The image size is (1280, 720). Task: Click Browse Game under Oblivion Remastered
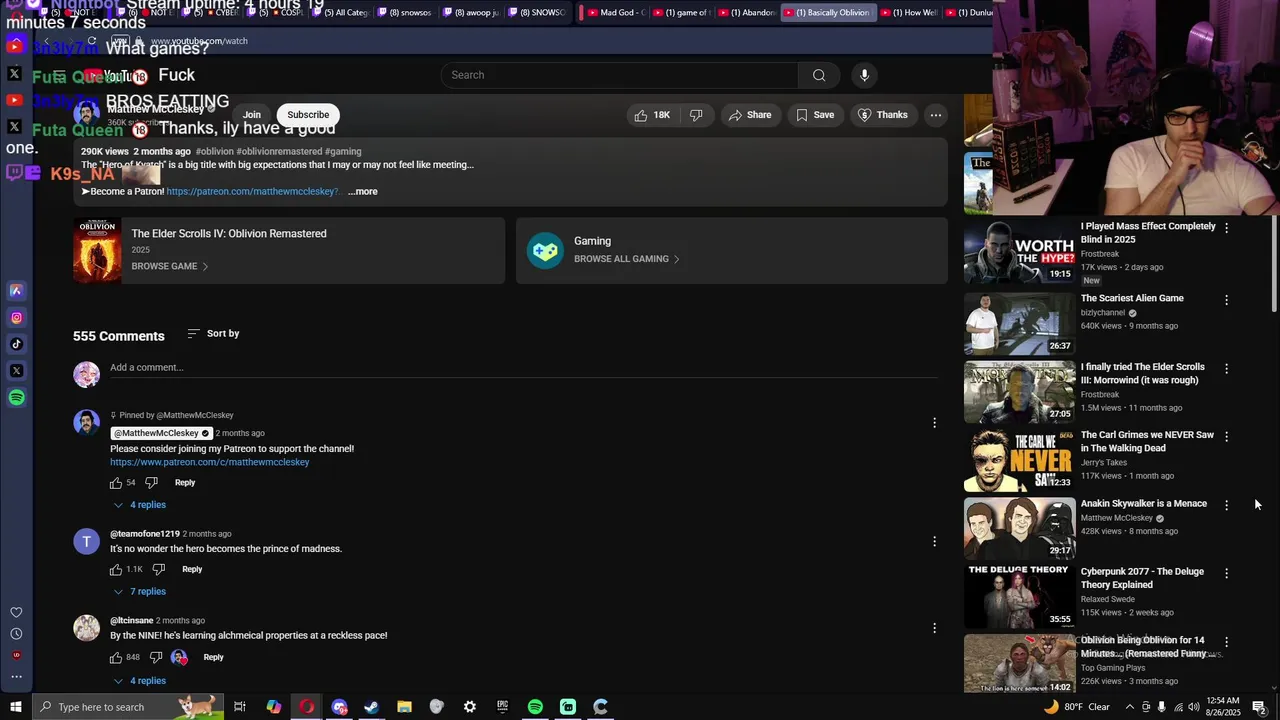(x=170, y=266)
